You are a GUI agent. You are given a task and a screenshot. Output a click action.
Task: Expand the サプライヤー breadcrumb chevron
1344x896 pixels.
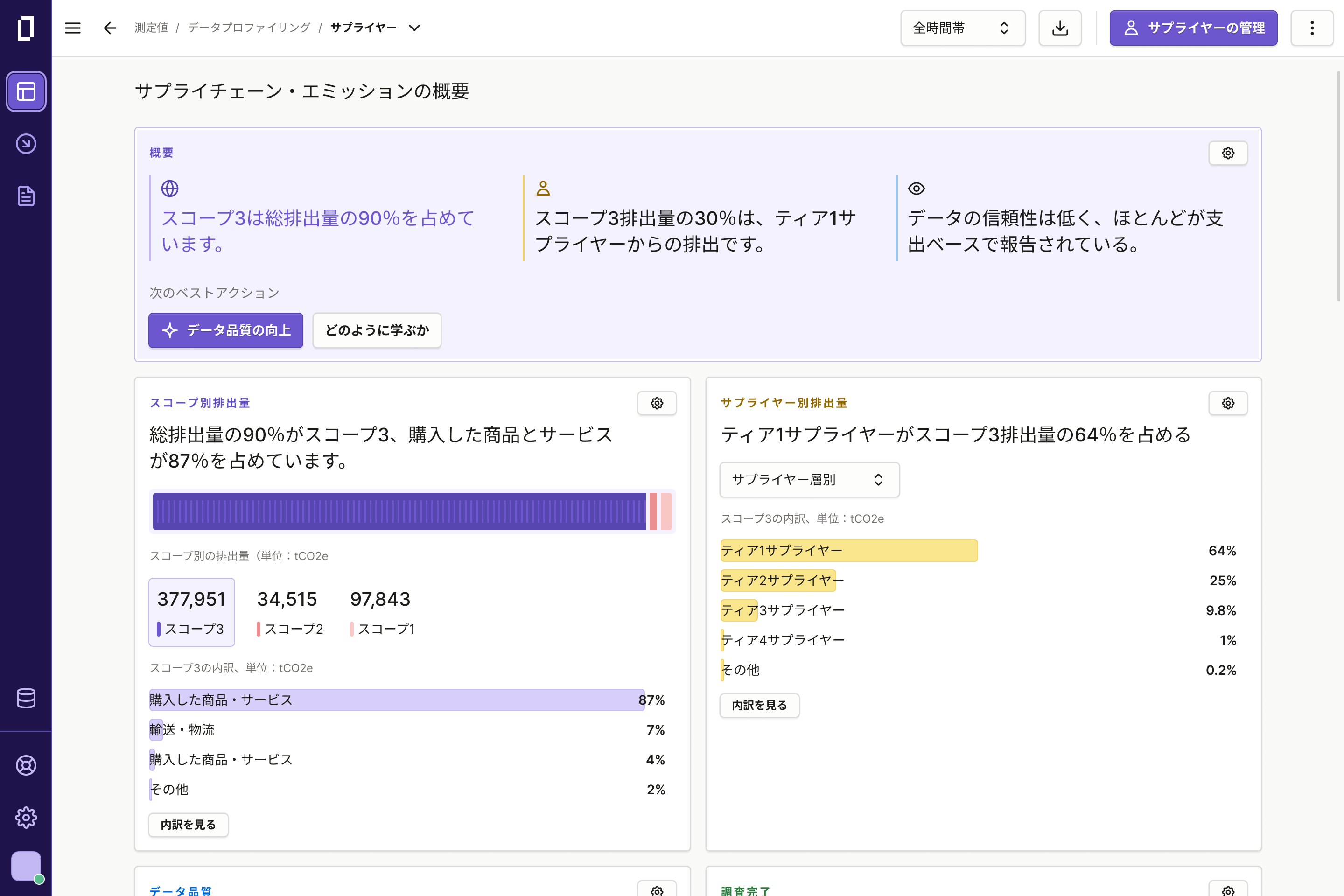pos(414,28)
